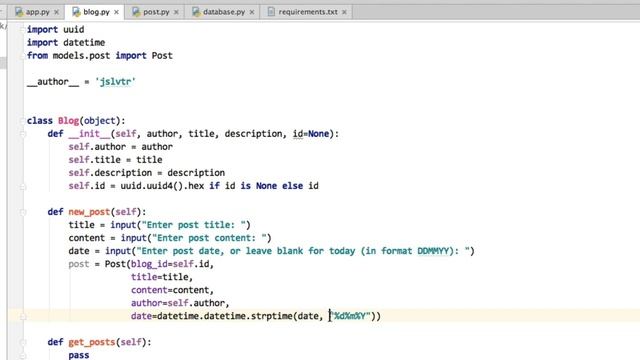Click 'author=self.author,' argument line
Screen dimensions: 640x360
(x=180, y=303)
